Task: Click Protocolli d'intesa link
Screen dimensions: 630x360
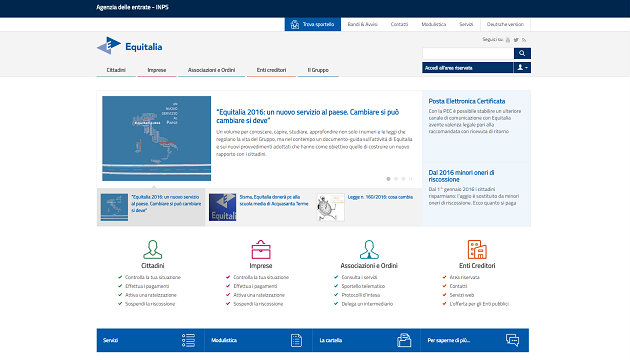Action: [360, 295]
